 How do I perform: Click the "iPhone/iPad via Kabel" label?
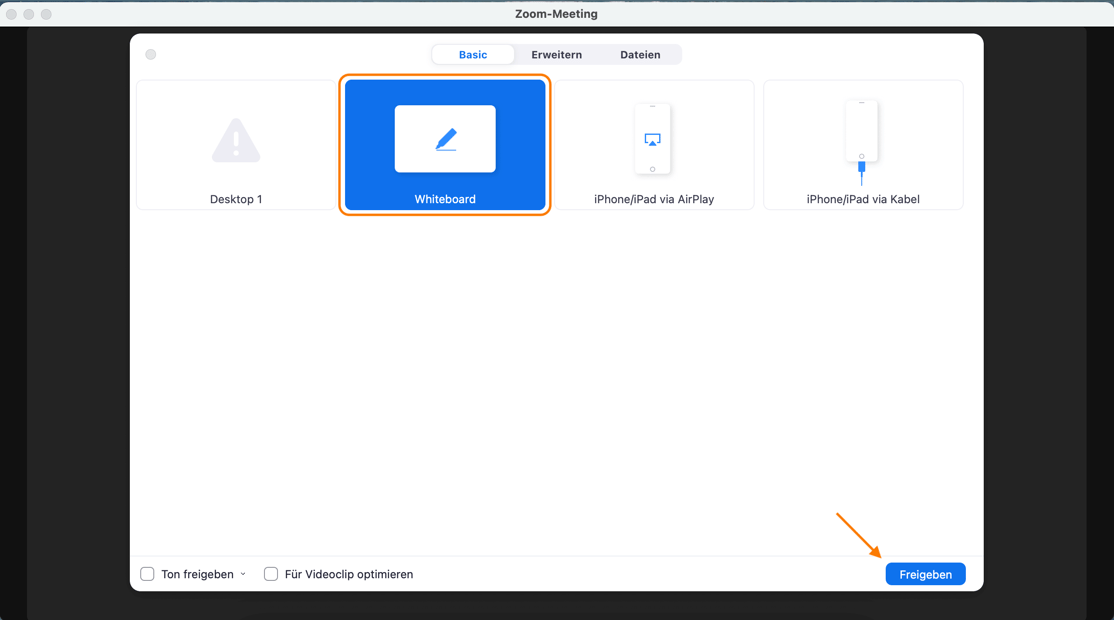click(863, 199)
